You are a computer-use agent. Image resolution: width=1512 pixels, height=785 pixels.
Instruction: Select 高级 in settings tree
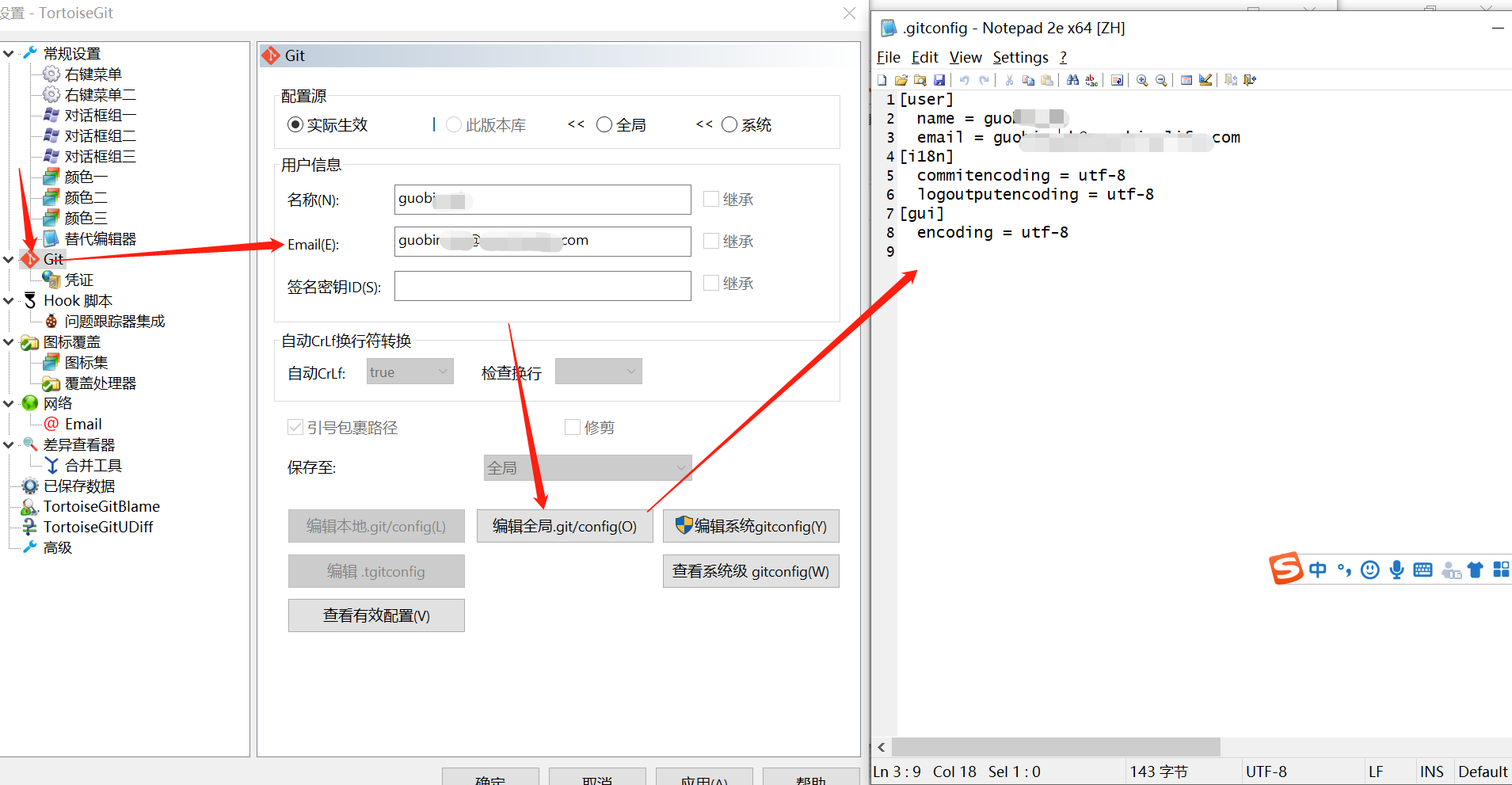click(x=58, y=548)
